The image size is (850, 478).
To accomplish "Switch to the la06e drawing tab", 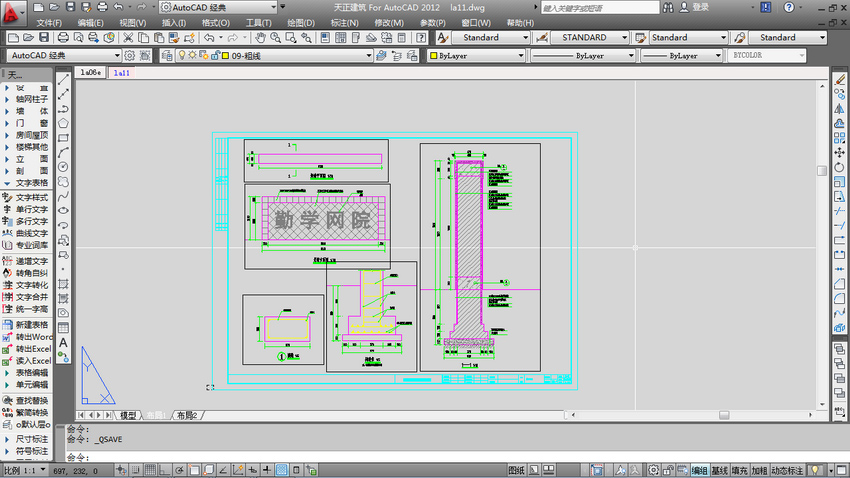I will click(x=91, y=73).
